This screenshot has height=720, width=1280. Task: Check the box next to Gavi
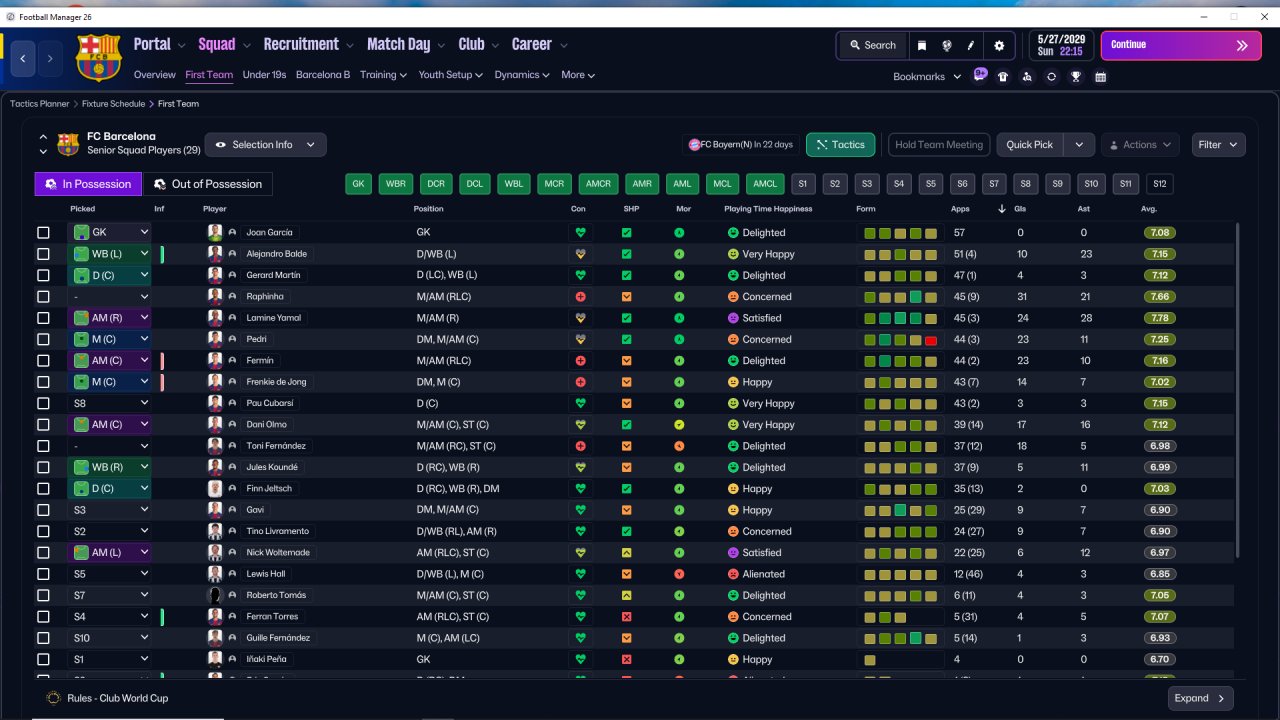(43, 510)
